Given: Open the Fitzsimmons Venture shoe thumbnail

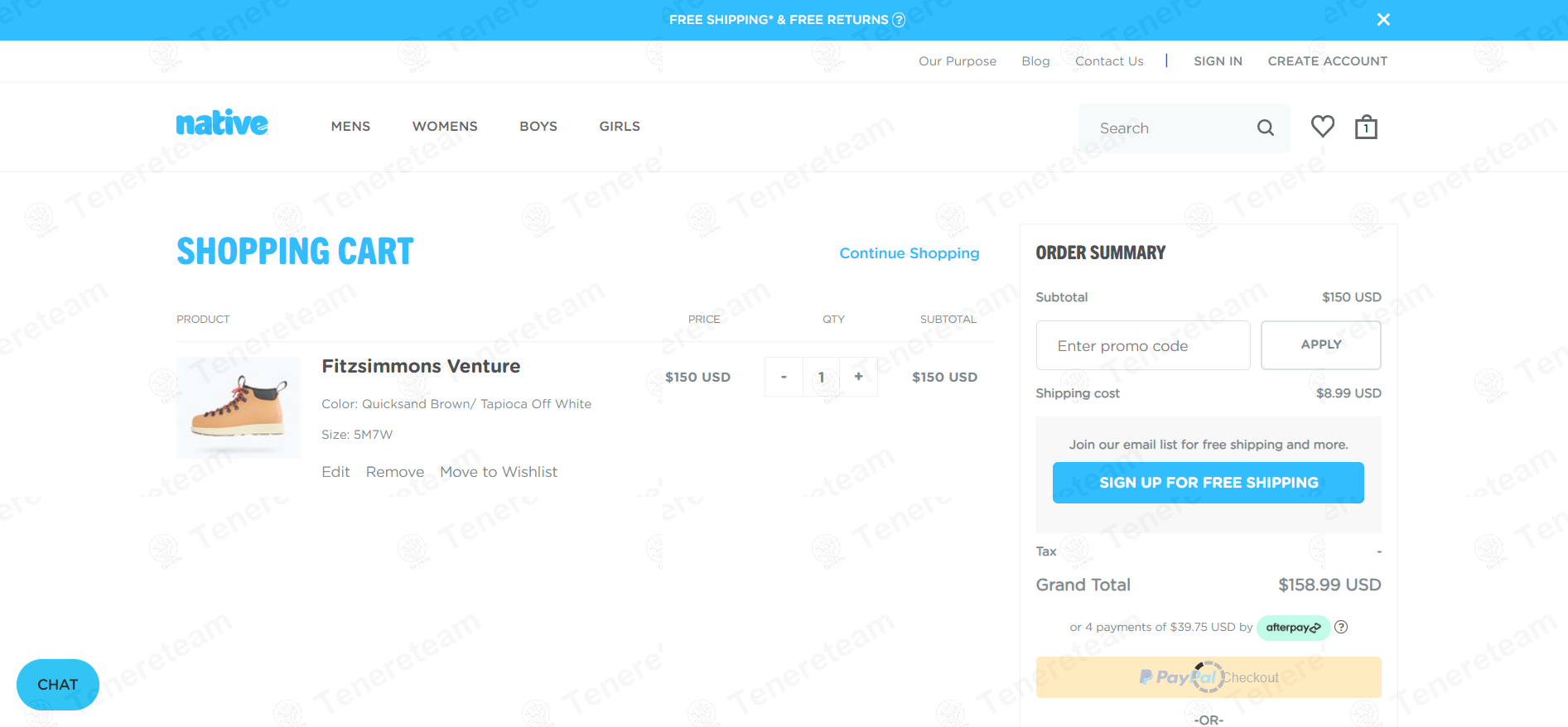Looking at the screenshot, I should pyautogui.click(x=239, y=407).
